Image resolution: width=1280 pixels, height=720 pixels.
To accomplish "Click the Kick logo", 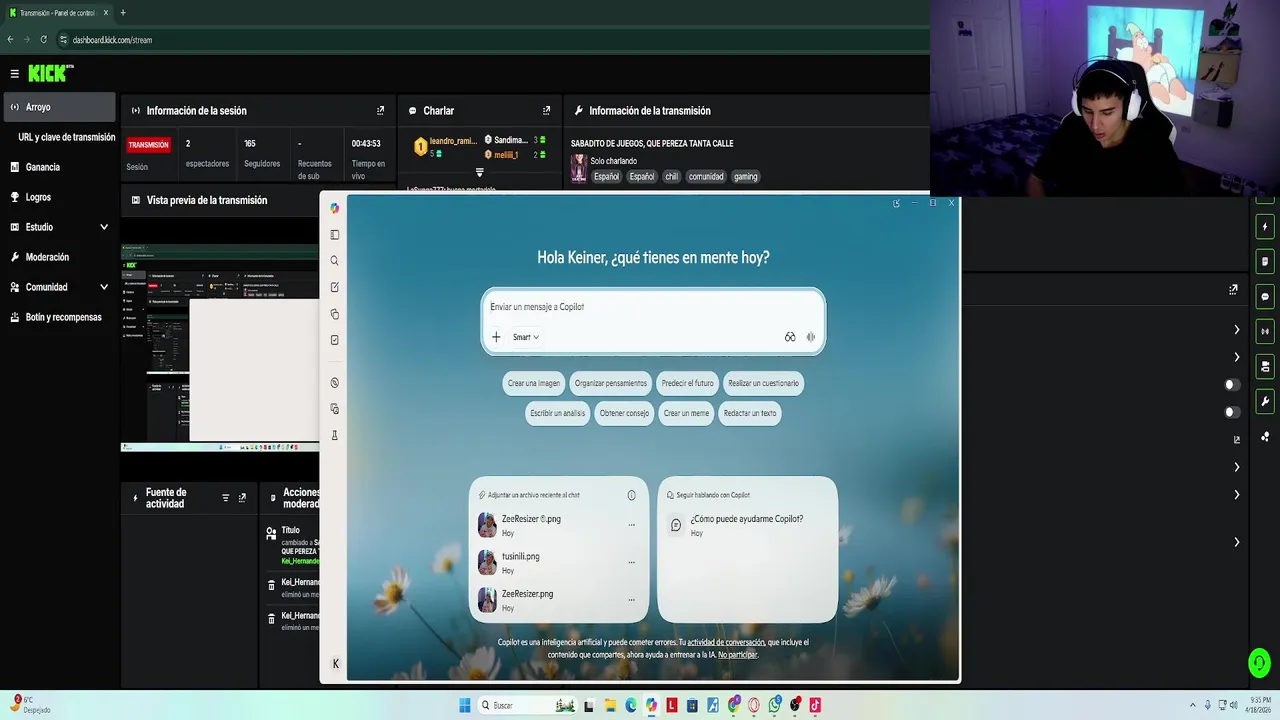I will [49, 73].
